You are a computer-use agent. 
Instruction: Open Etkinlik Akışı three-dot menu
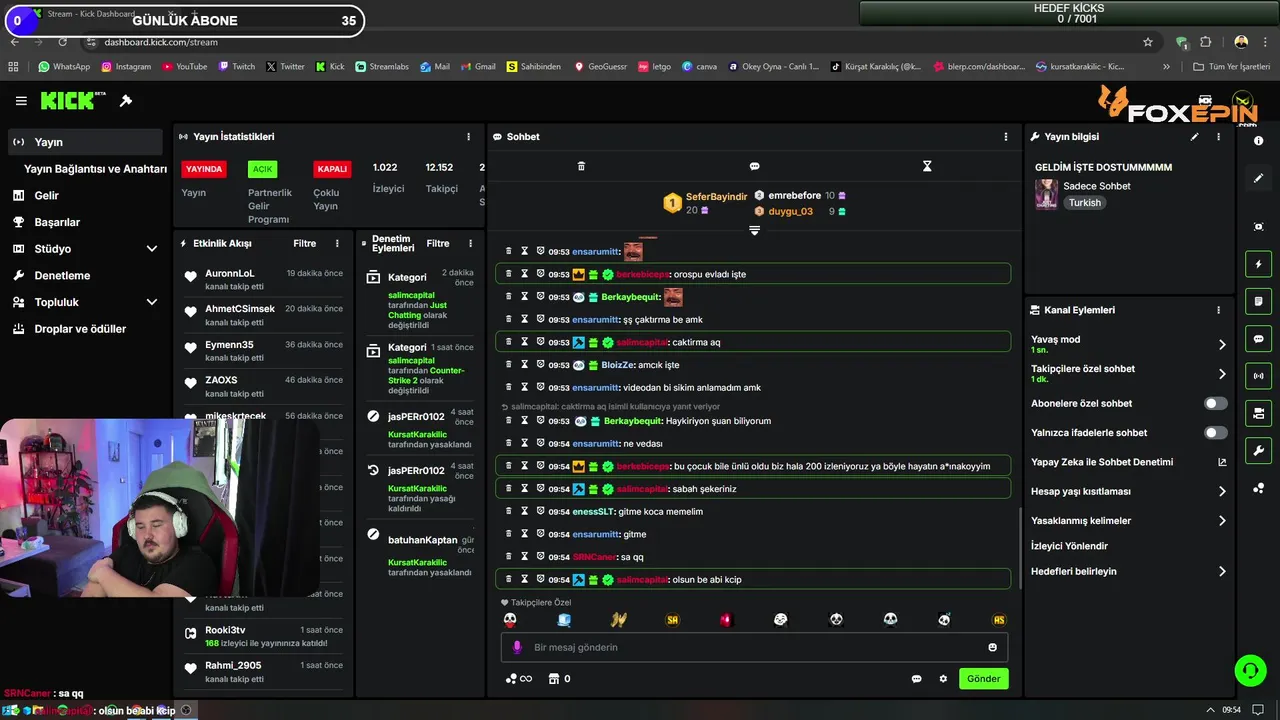pyautogui.click(x=337, y=243)
